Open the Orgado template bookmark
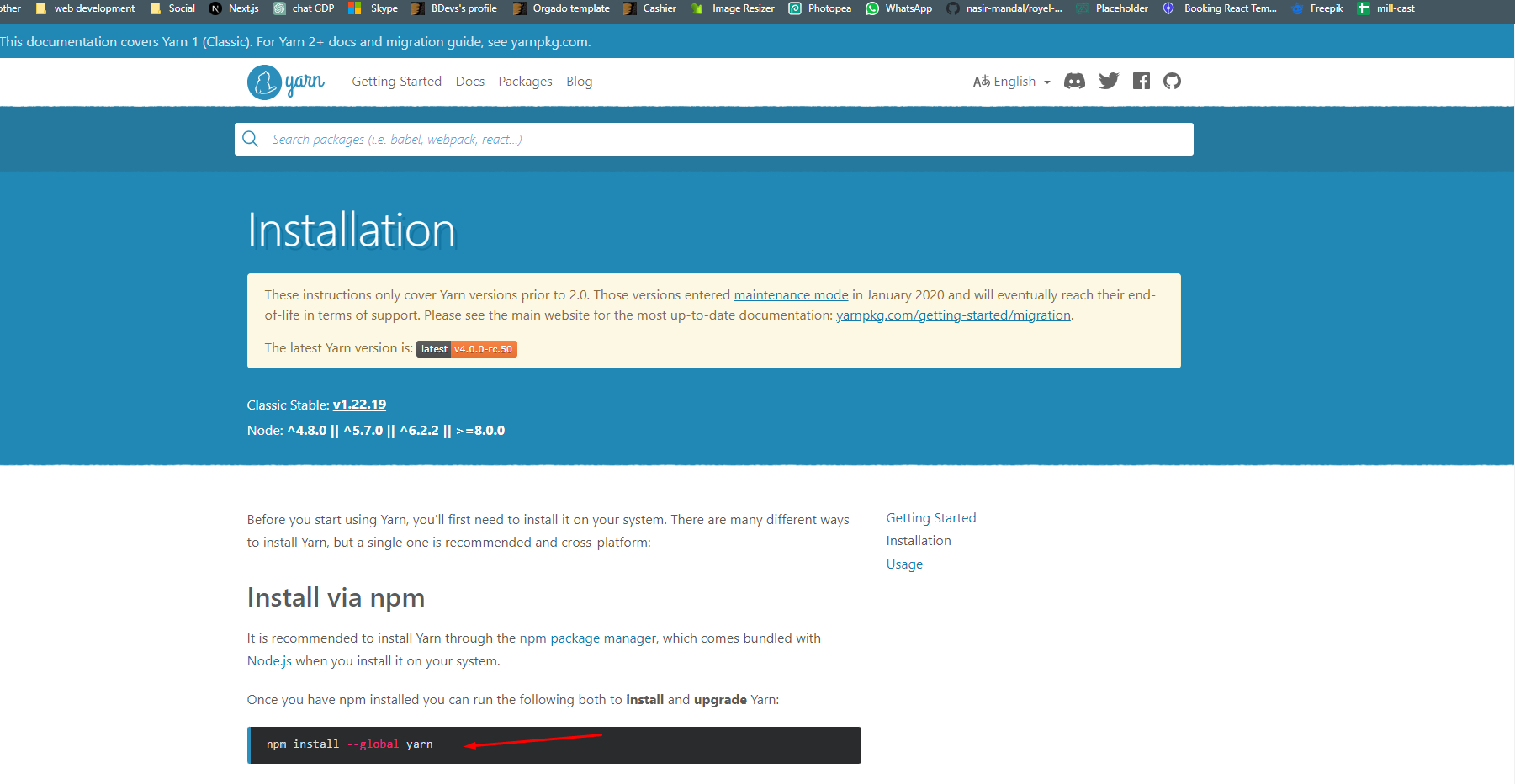The height and width of the screenshot is (784, 1515). pyautogui.click(x=561, y=8)
